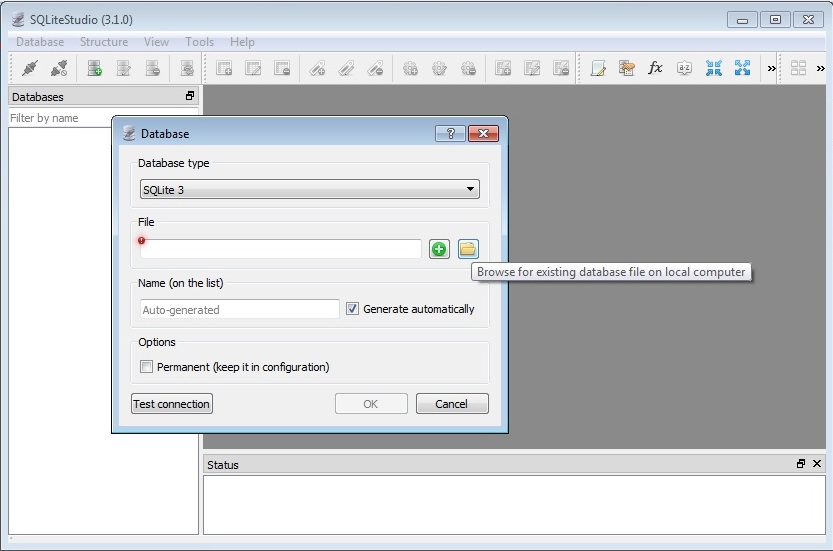Click the blue inward-arrows toolbar icon
The width and height of the screenshot is (833, 551).
pyautogui.click(x=713, y=68)
